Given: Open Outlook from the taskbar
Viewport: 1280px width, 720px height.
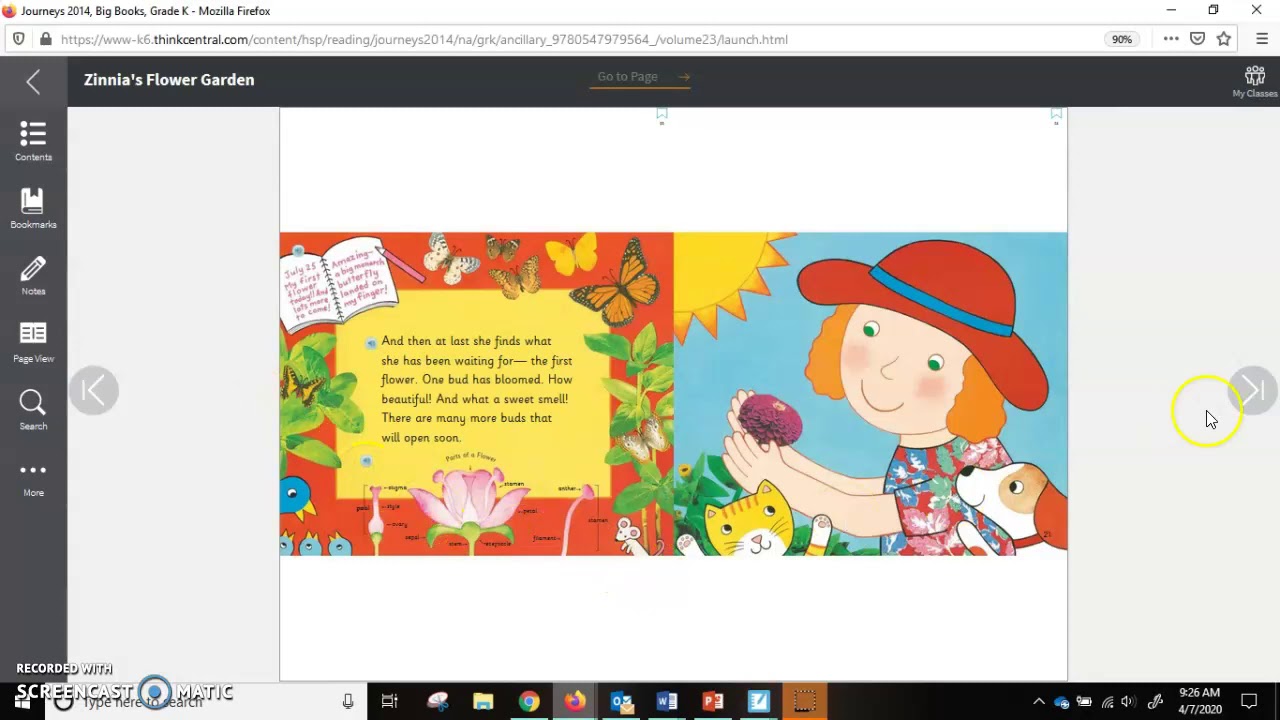Looking at the screenshot, I should click(x=621, y=702).
